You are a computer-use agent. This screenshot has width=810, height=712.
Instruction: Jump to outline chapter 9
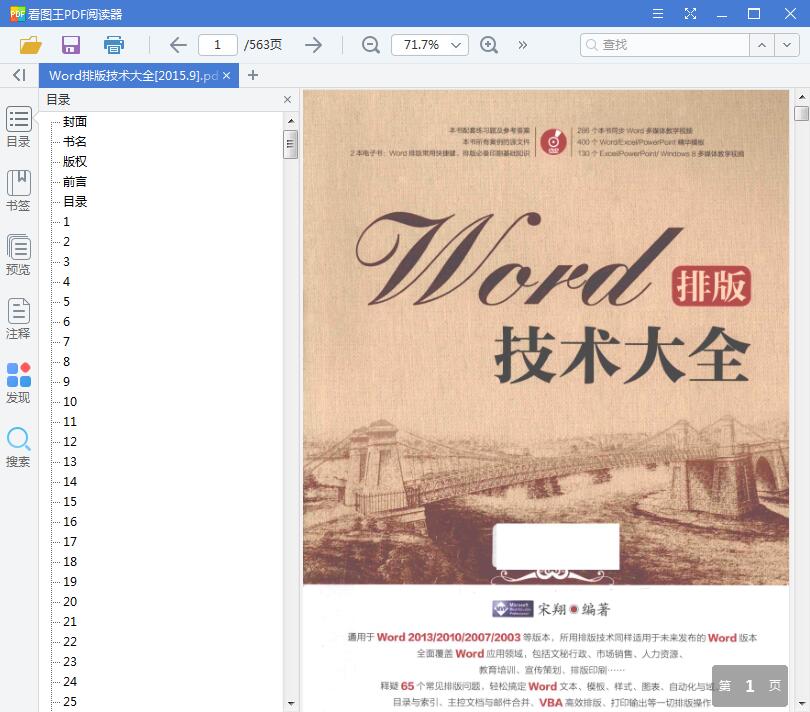point(67,382)
